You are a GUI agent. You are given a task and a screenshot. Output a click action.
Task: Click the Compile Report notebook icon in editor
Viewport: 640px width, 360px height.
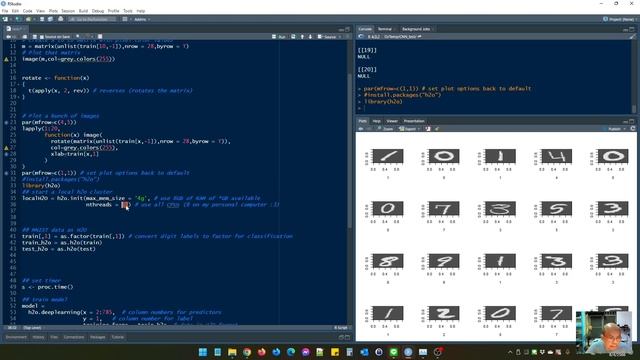(x=100, y=37)
